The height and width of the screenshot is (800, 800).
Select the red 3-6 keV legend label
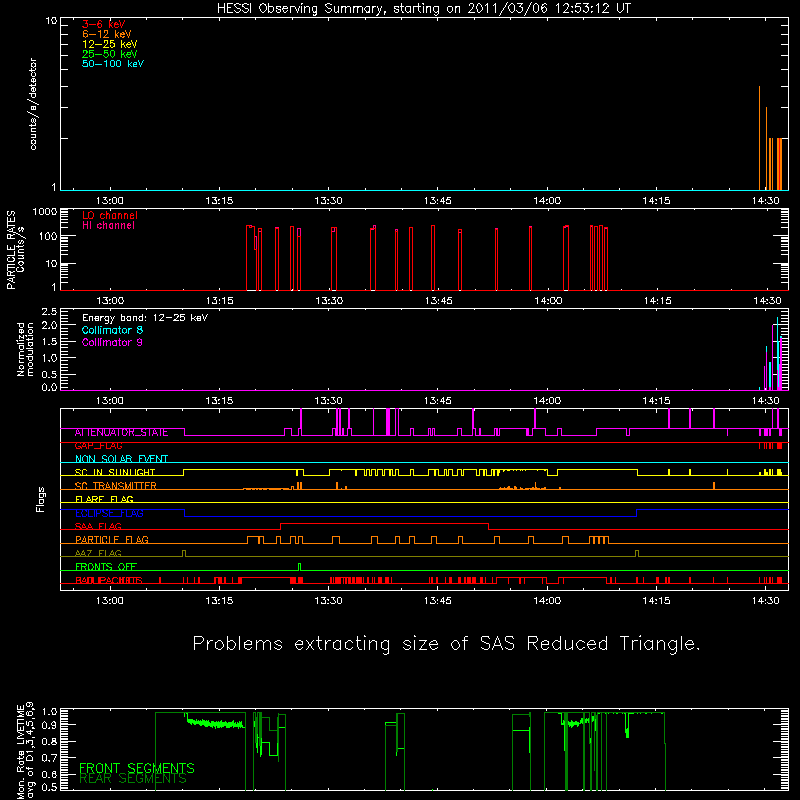point(103,24)
